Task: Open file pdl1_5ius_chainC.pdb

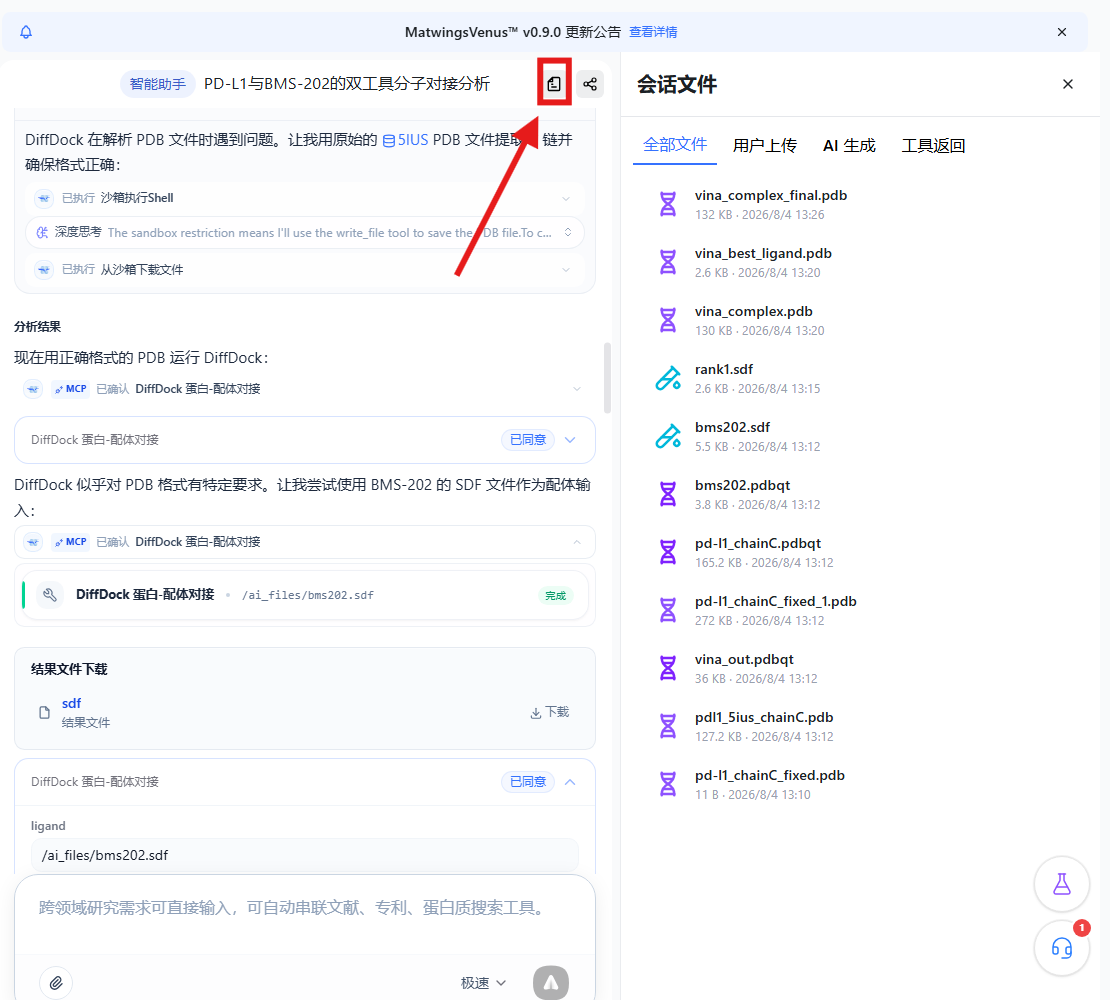Action: point(764,718)
